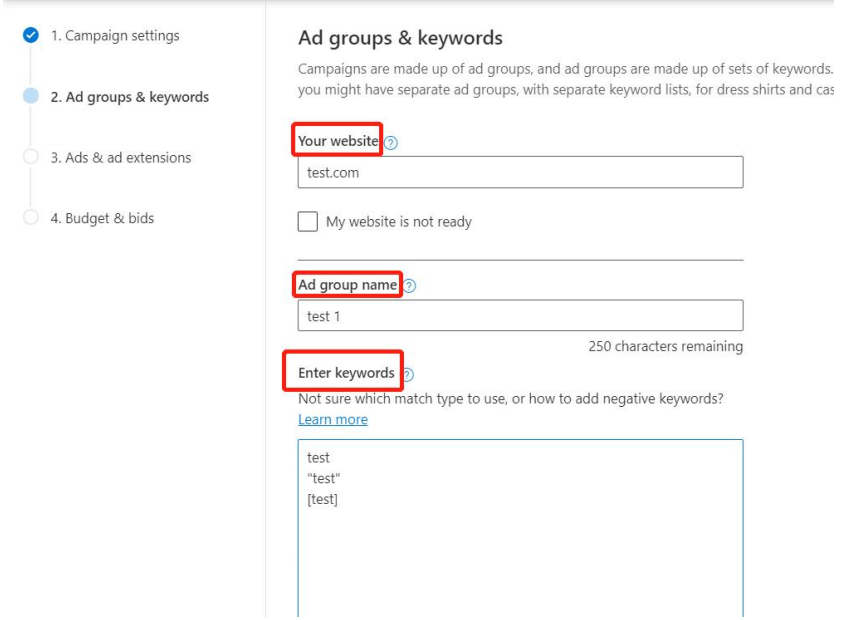The width and height of the screenshot is (857, 620).
Task: Click the completed checkmark icon for Campaign settings
Action: pyautogui.click(x=31, y=37)
